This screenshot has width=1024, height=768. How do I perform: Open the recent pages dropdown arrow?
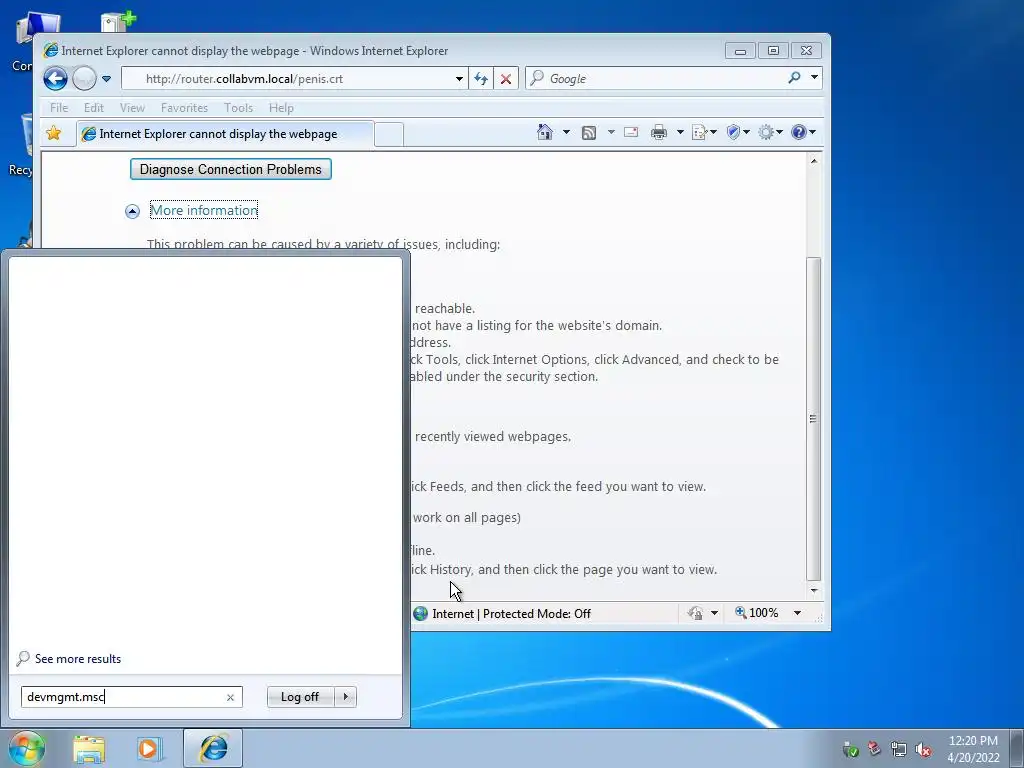point(106,79)
